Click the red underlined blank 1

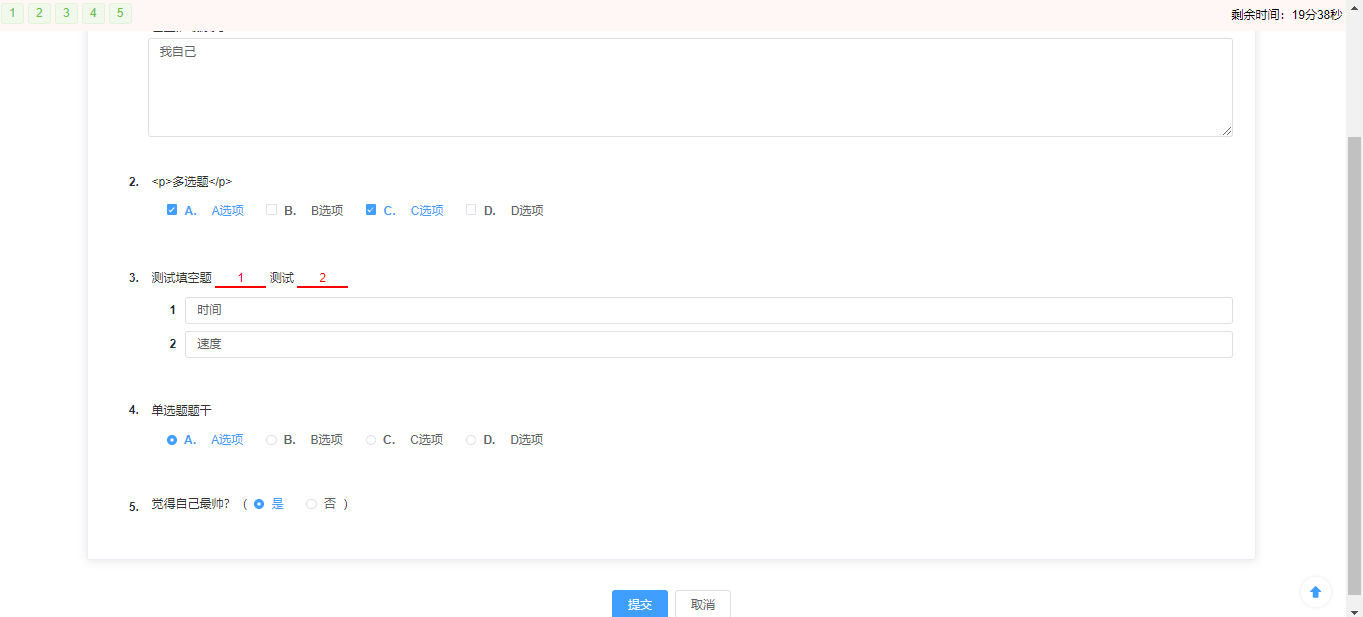[x=241, y=278]
